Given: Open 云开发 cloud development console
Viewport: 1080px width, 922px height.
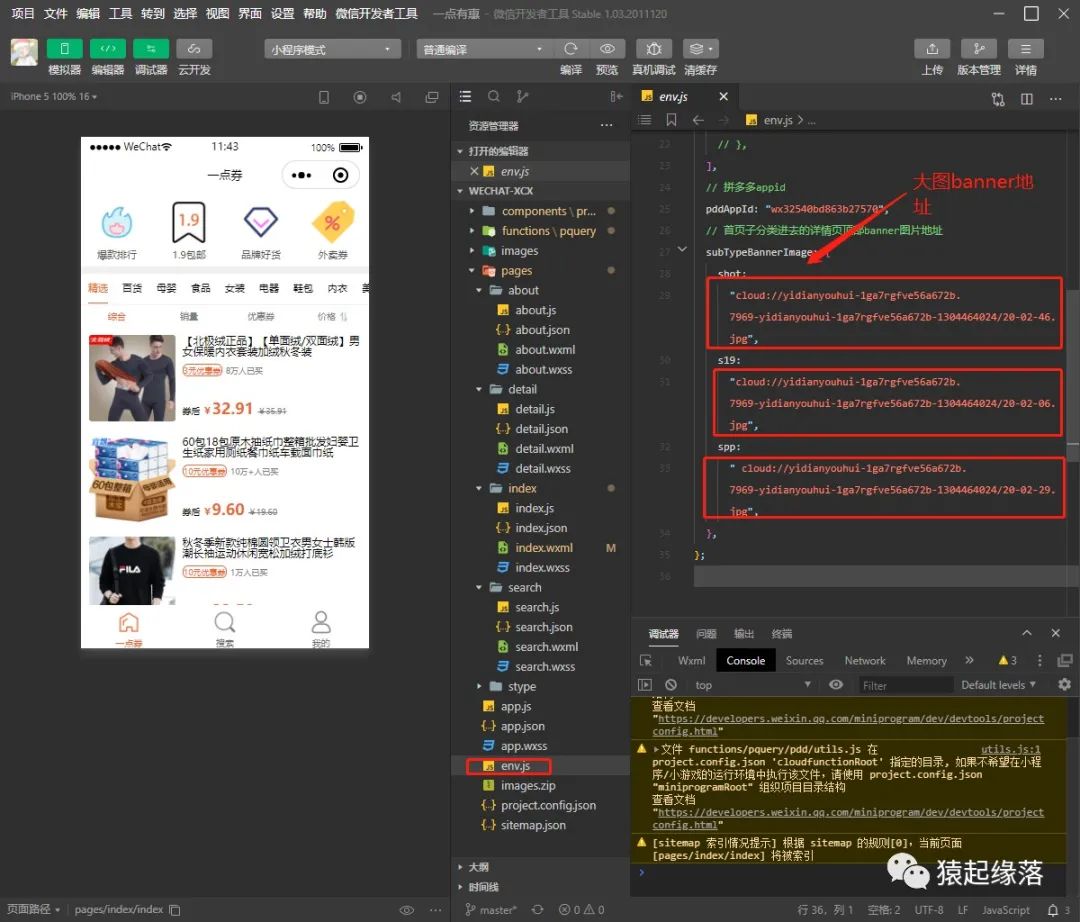Looking at the screenshot, I should point(194,49).
